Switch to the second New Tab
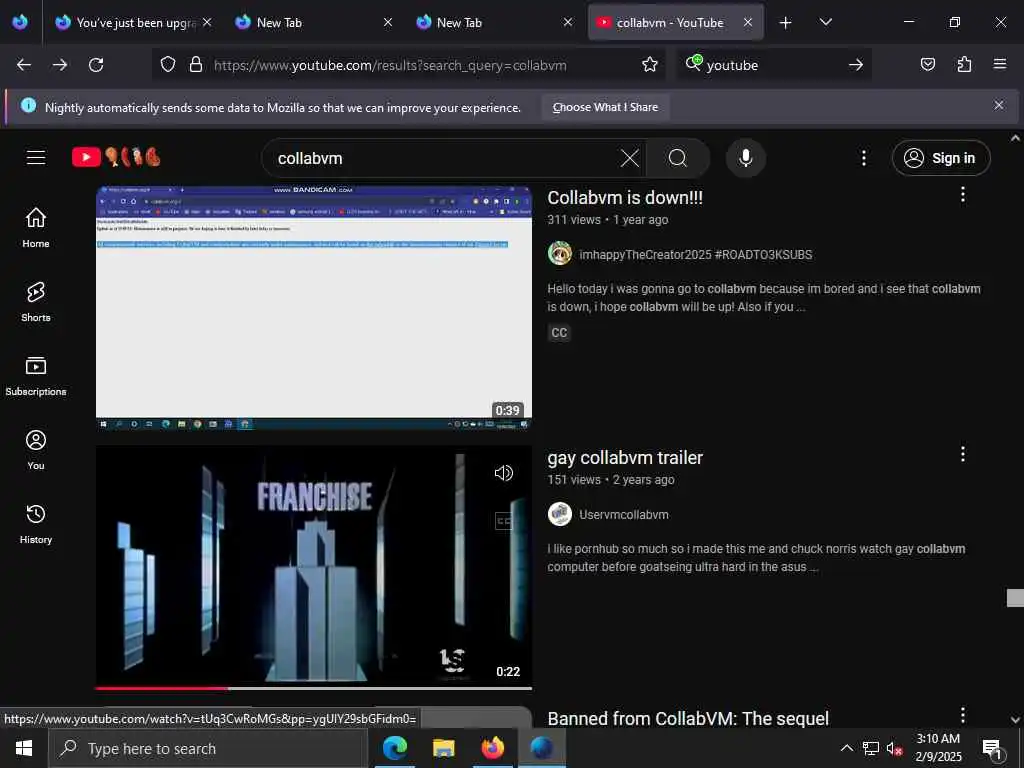 [x=494, y=22]
